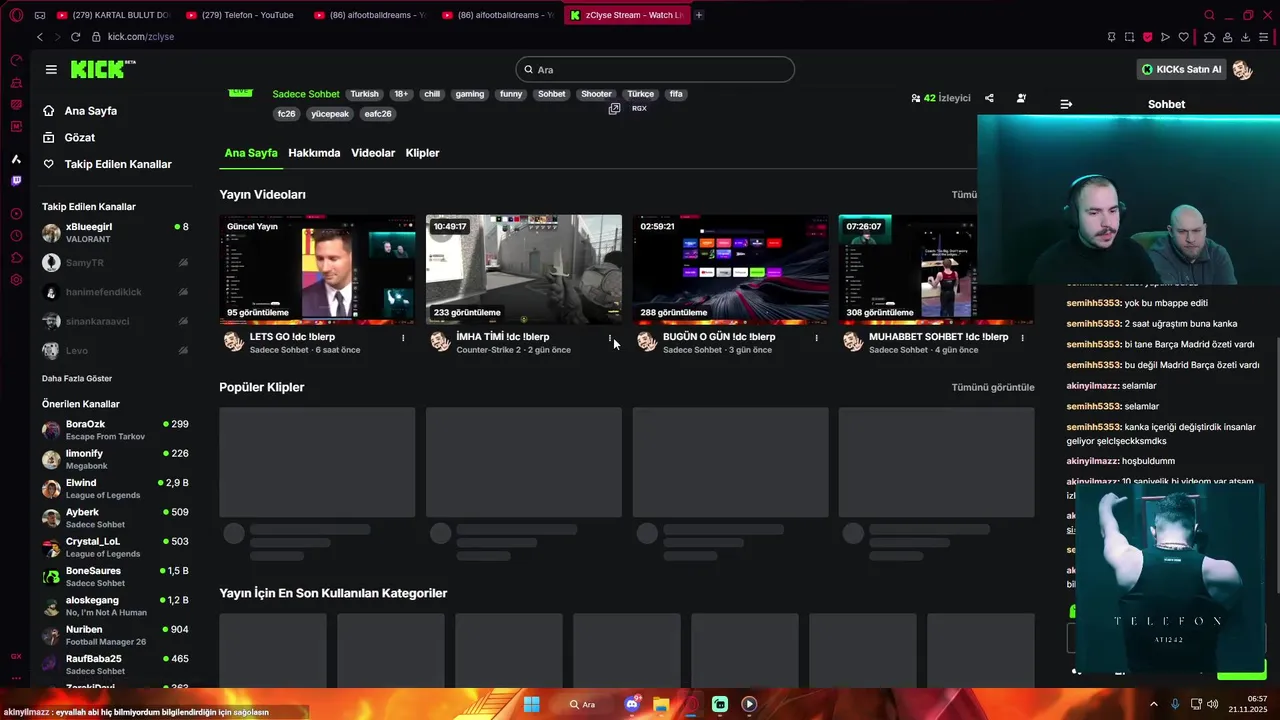Open the user avatar menu at top right
The height and width of the screenshot is (720, 1280).
click(1242, 69)
